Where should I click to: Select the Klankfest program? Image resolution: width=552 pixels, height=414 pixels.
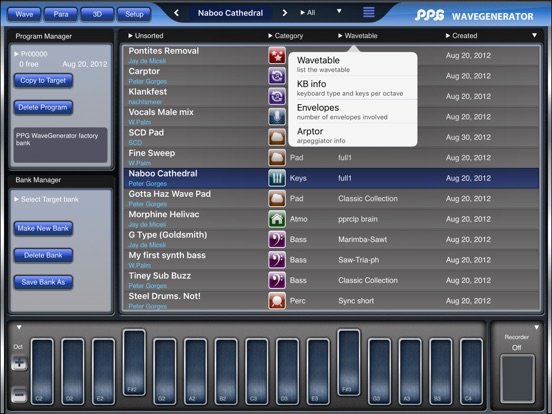click(x=331, y=96)
